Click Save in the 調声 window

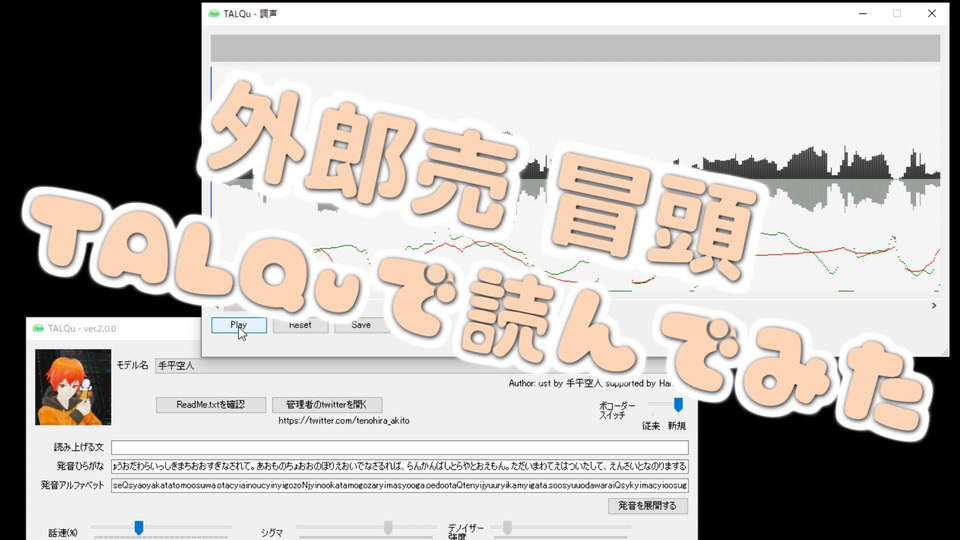coord(361,325)
